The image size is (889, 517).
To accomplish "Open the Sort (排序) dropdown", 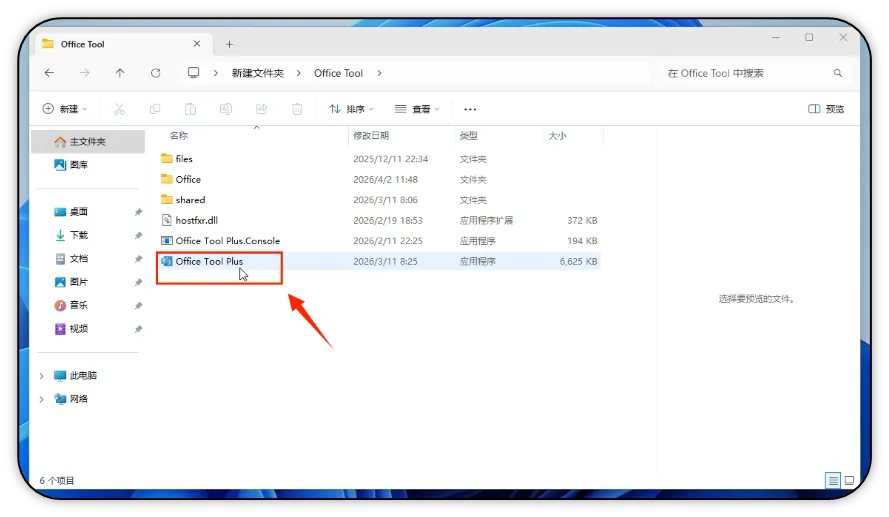I will point(352,109).
